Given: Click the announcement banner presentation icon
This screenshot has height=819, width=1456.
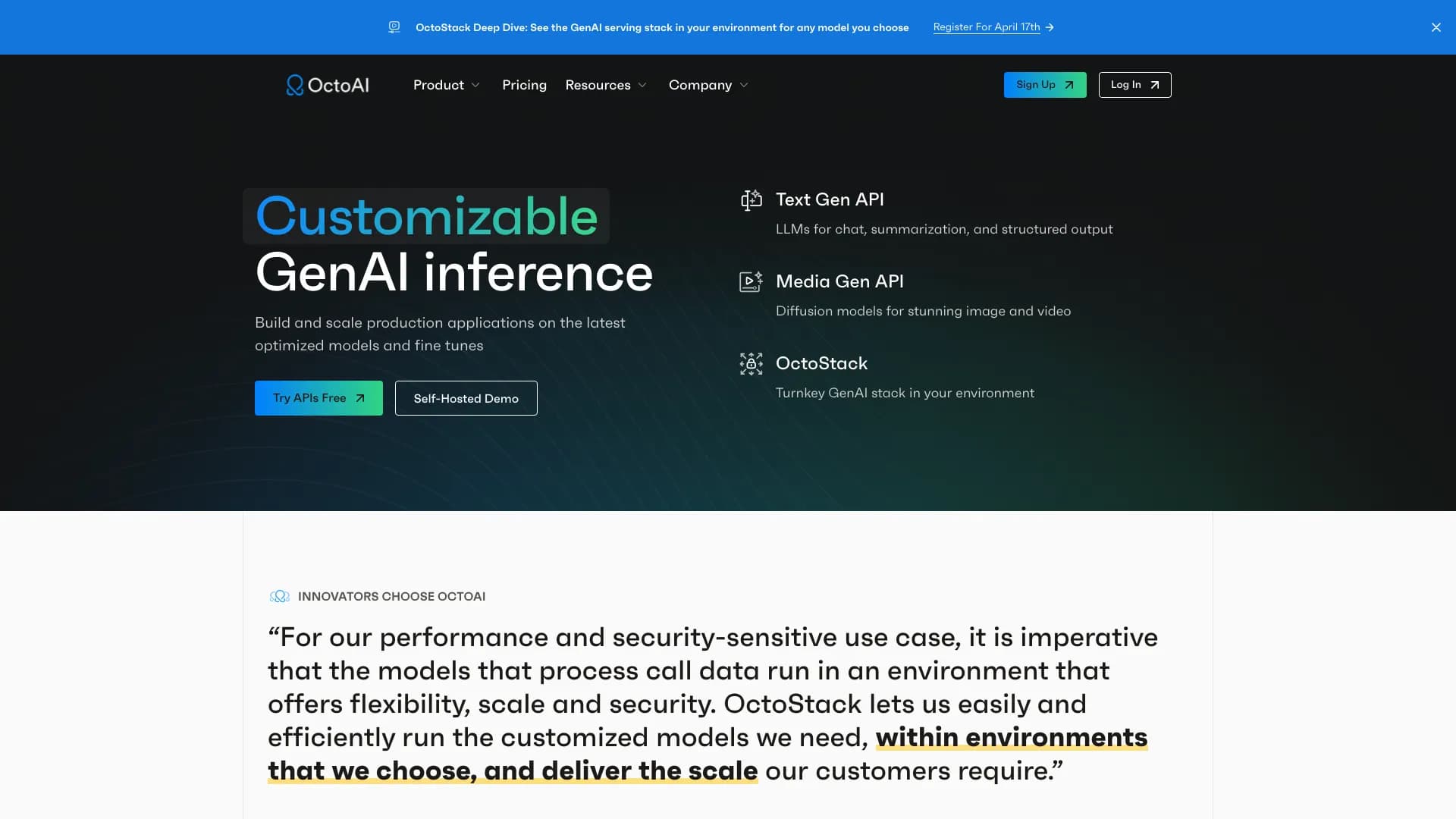Looking at the screenshot, I should [x=394, y=27].
